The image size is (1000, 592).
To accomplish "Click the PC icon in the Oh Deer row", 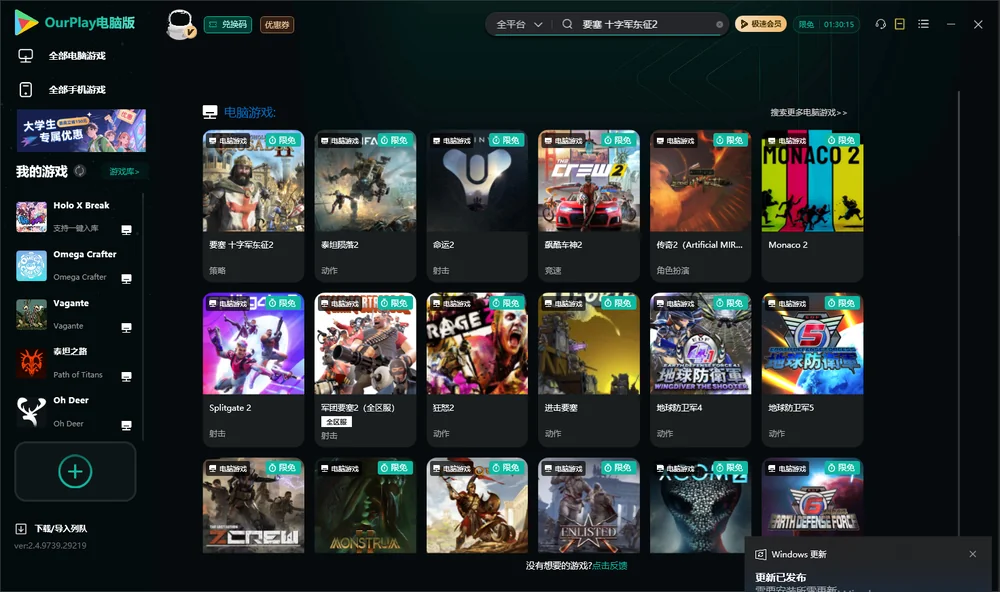I will click(x=126, y=426).
